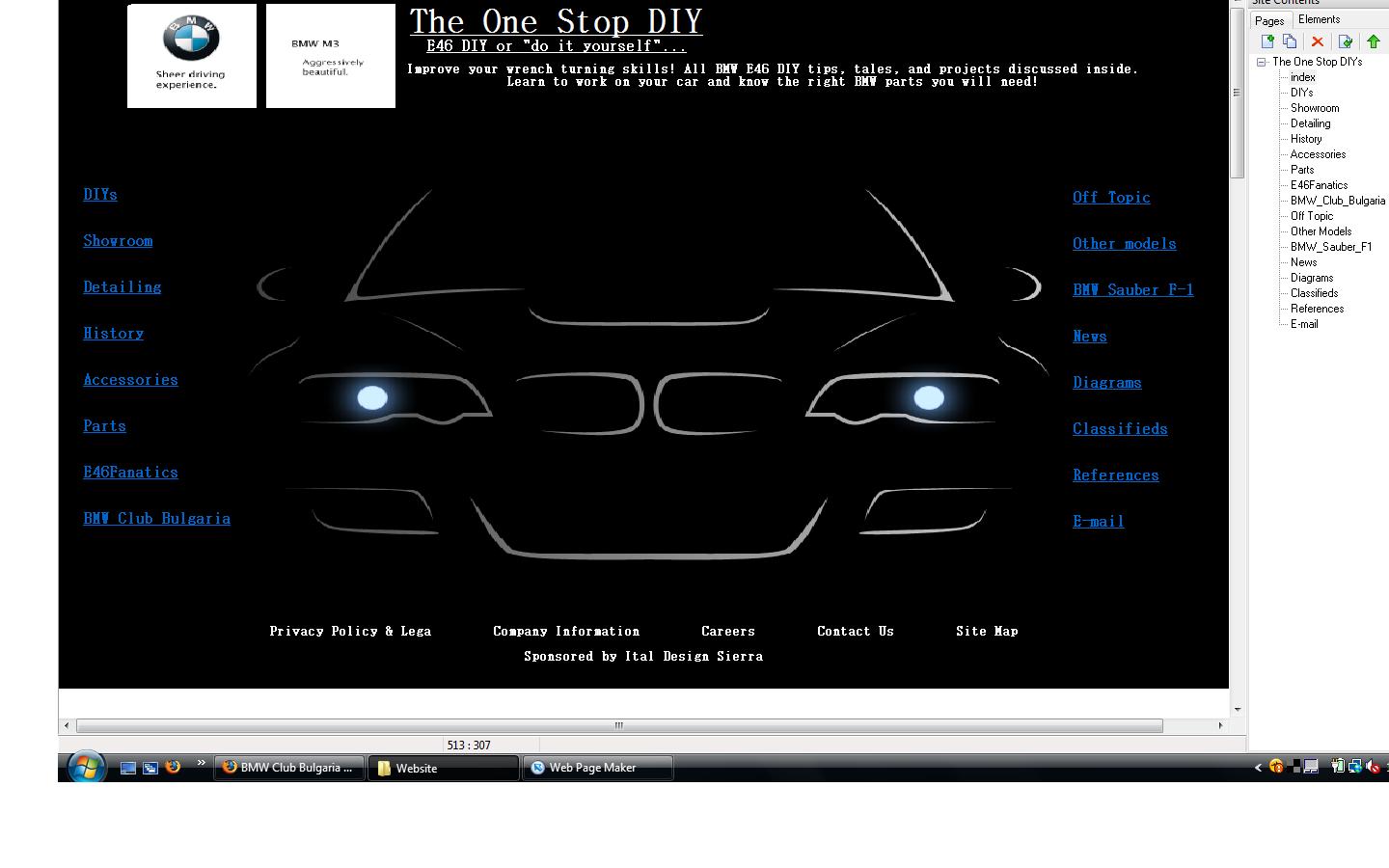Select Other Models page in tree
Viewport: 1389px width, 868px height.
1321,231
